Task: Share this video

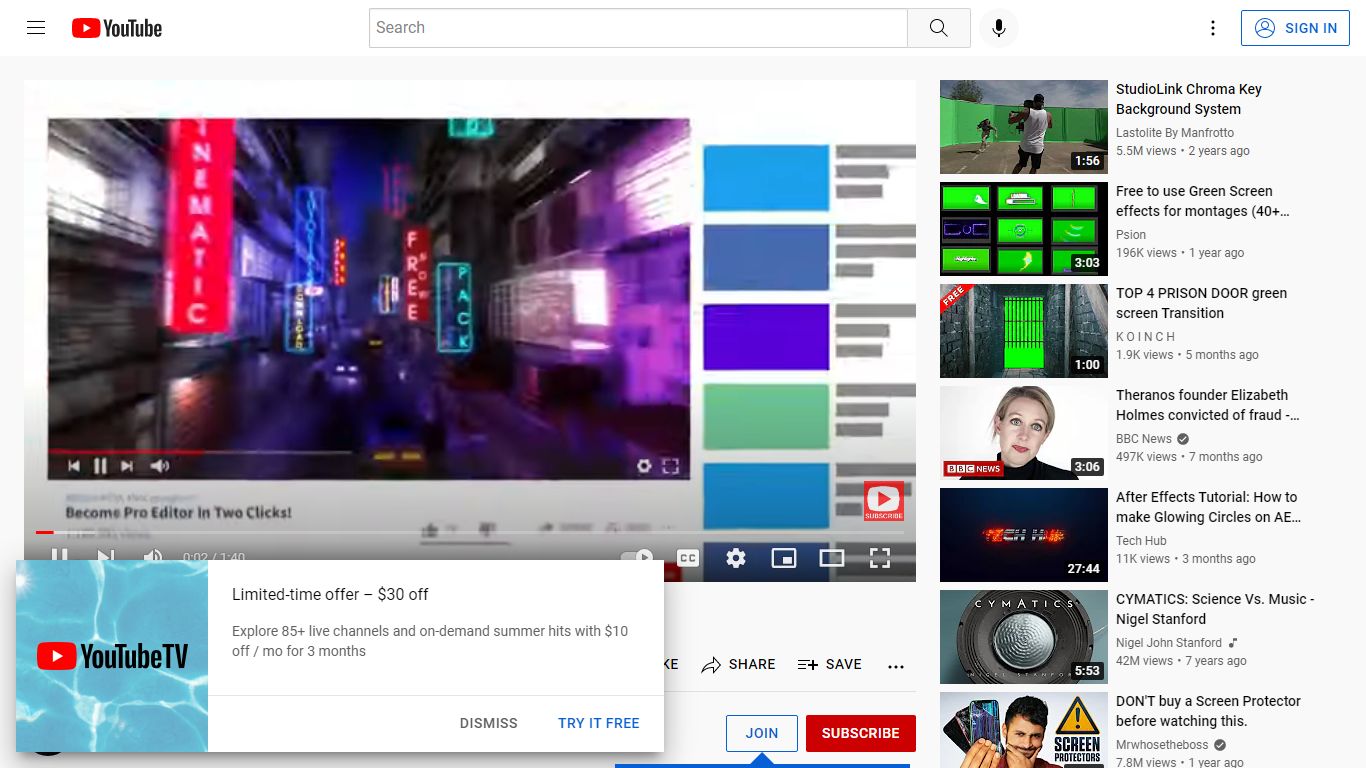Action: coord(738,665)
